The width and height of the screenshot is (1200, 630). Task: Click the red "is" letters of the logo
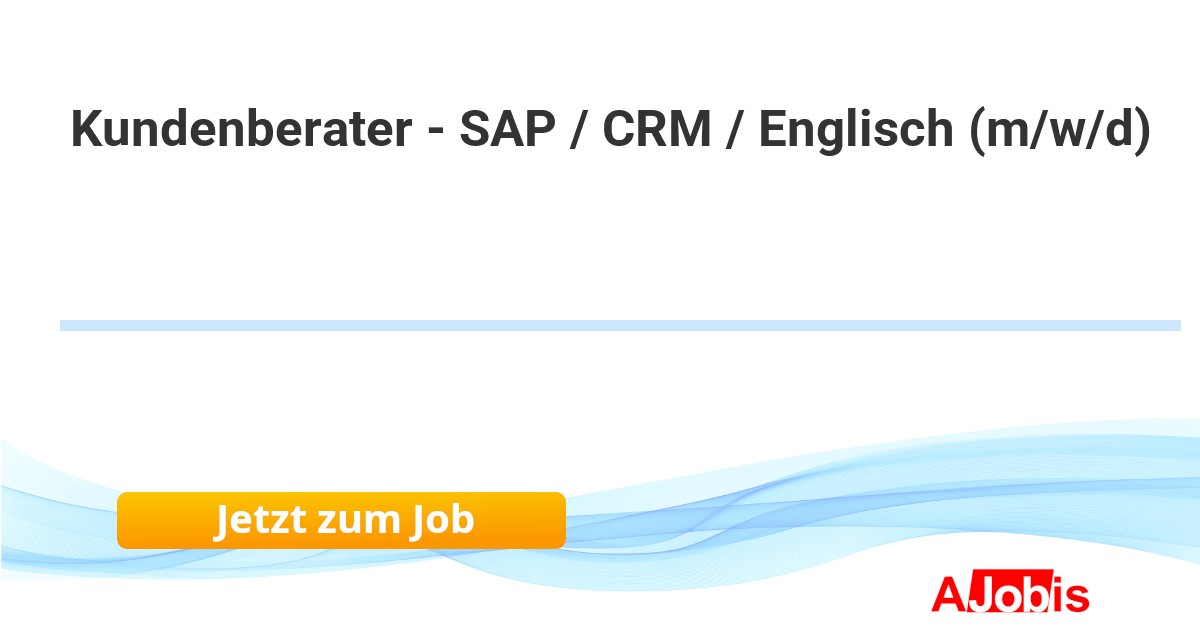click(1068, 595)
